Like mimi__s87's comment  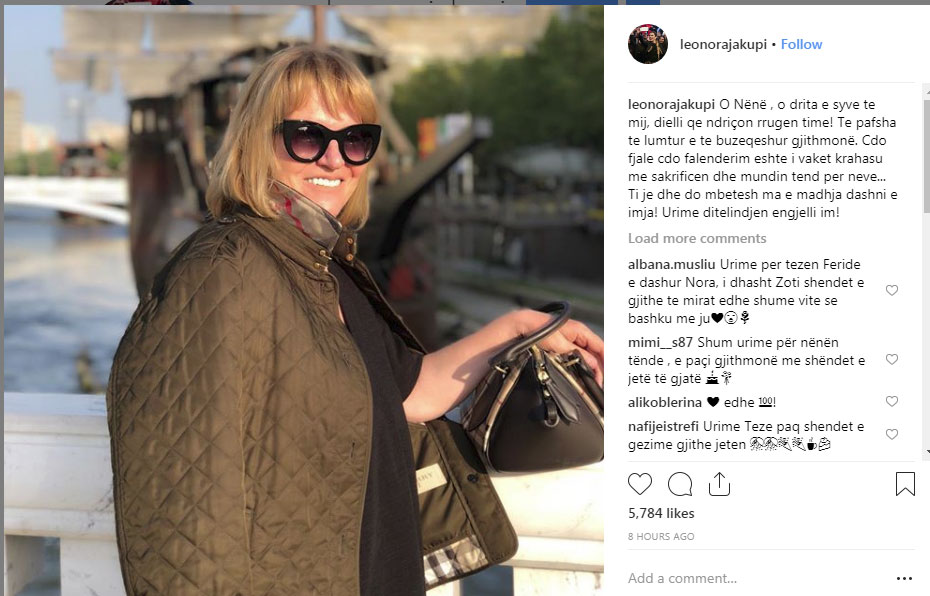891,359
